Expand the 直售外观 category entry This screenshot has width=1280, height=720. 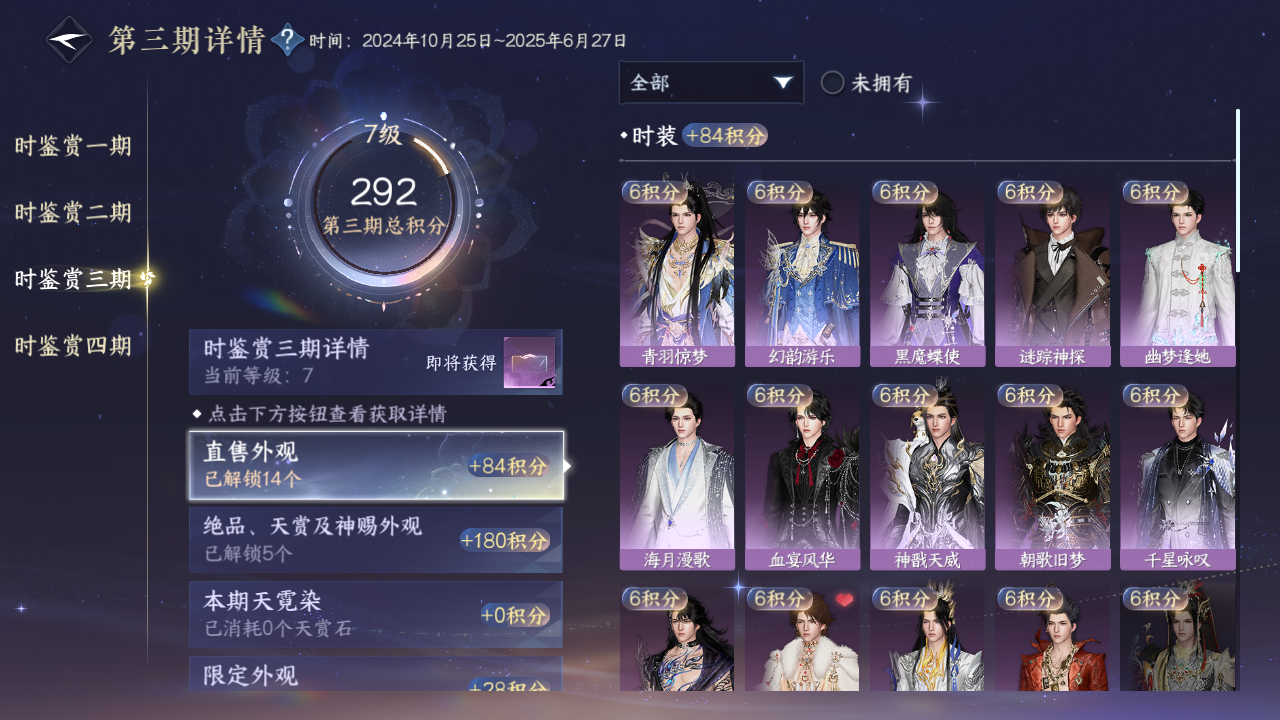[x=376, y=466]
